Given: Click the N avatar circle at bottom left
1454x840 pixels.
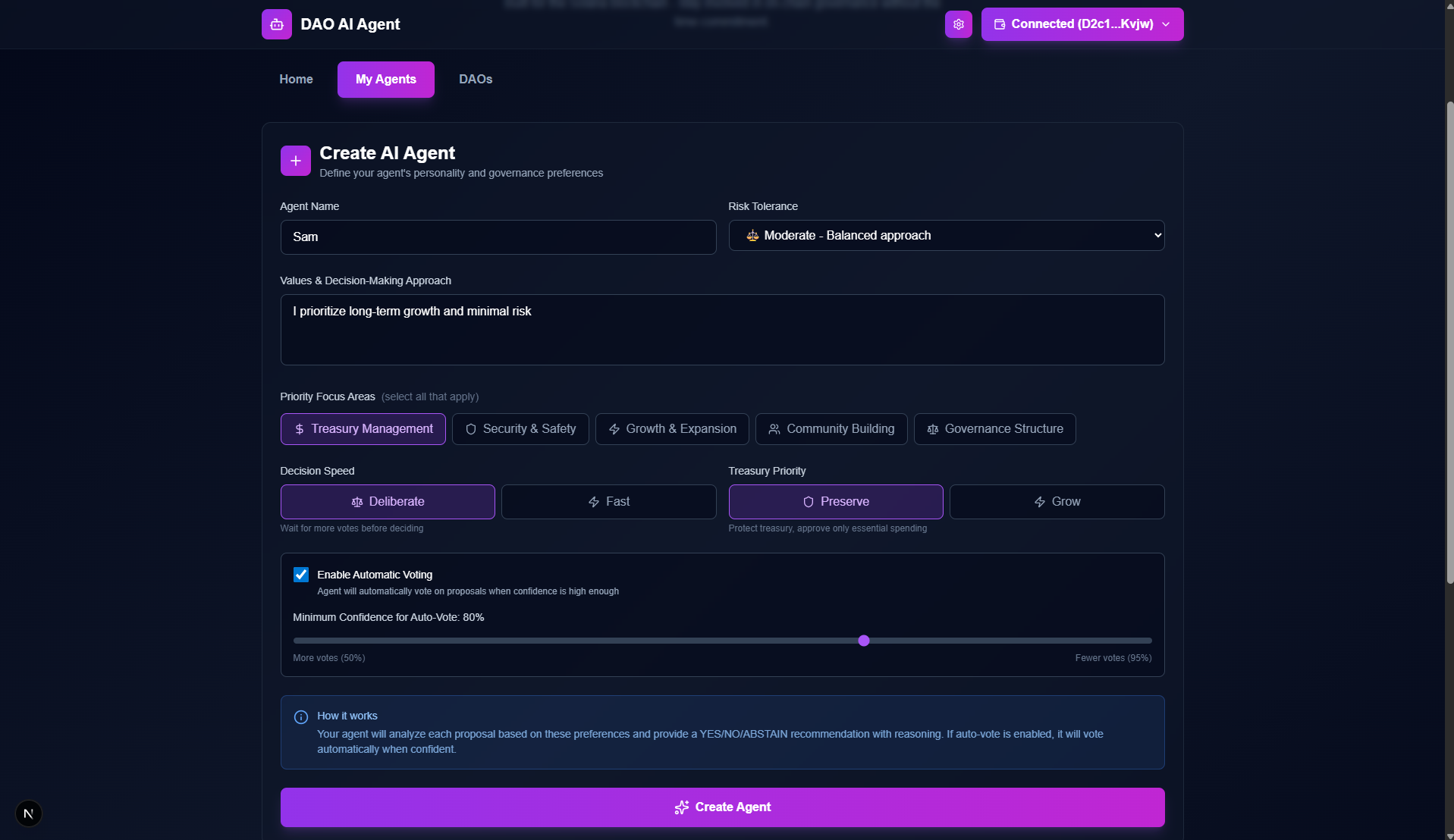Looking at the screenshot, I should click(x=28, y=813).
